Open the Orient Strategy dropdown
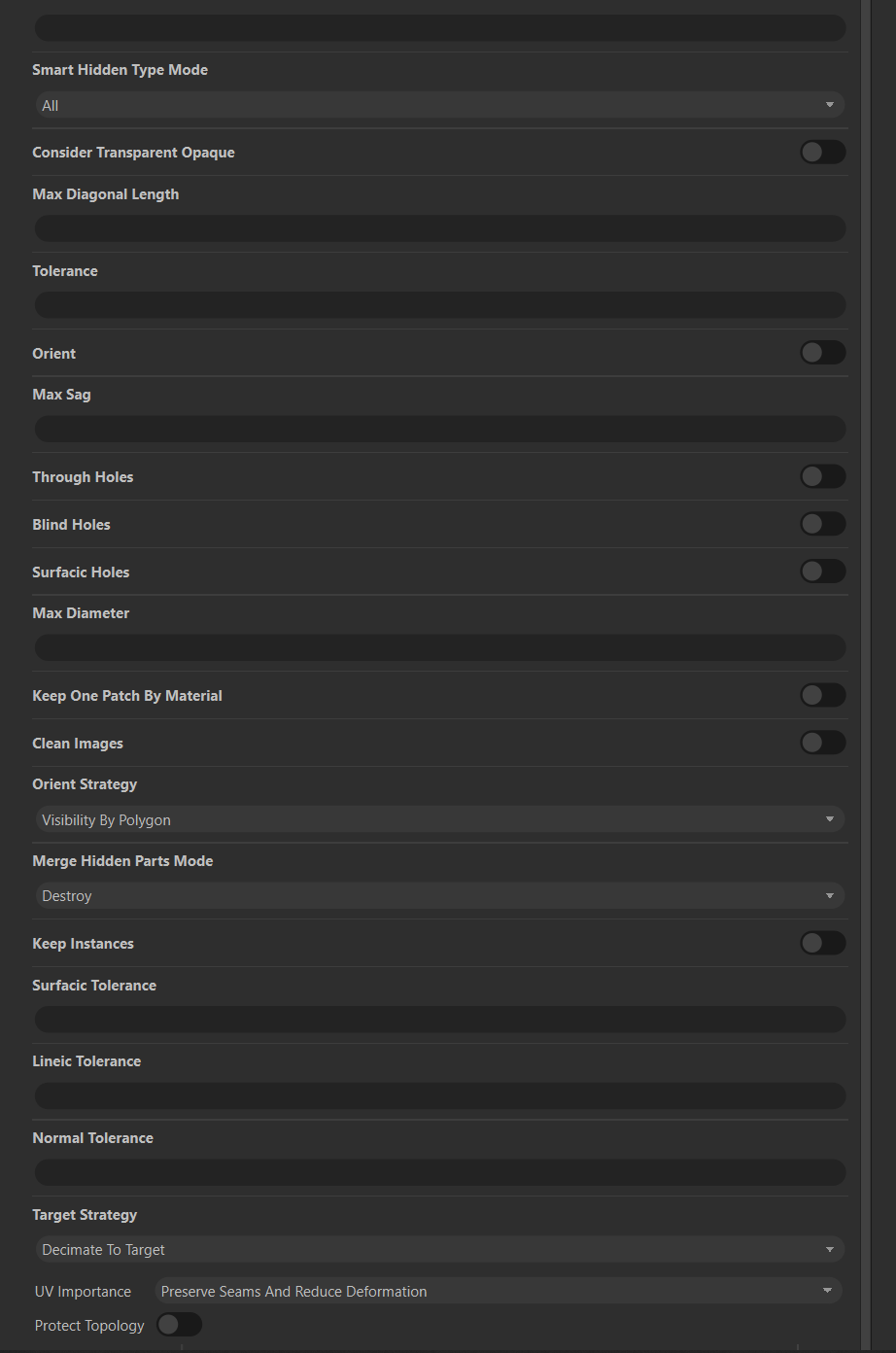The image size is (896, 1353). 439,819
